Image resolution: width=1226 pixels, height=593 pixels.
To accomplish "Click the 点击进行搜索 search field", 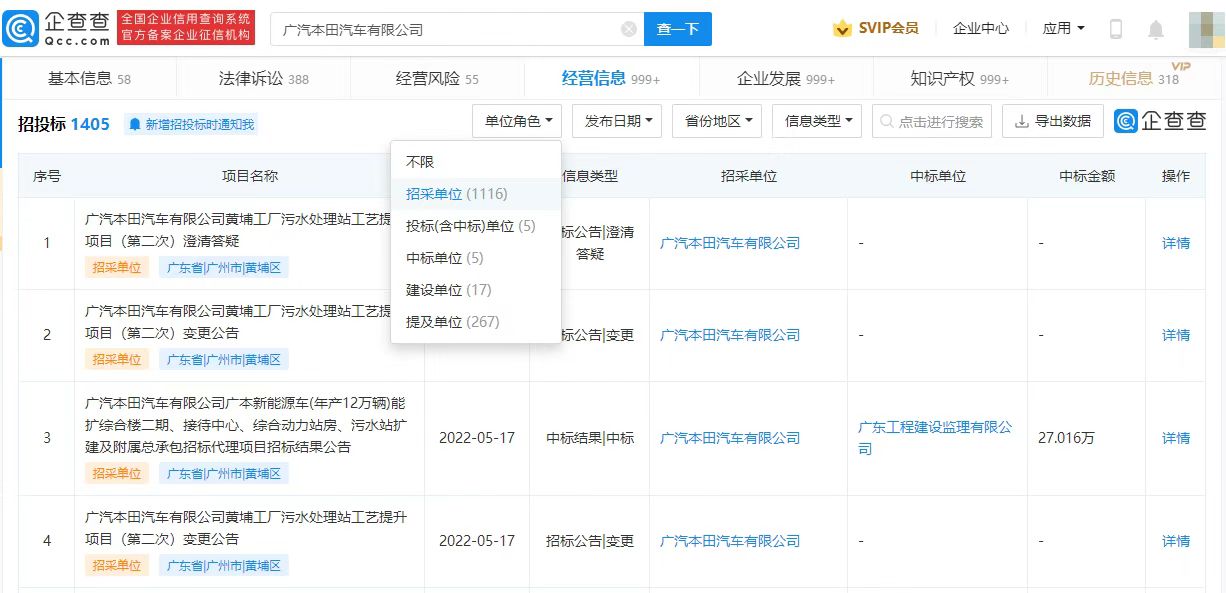I will [x=932, y=121].
